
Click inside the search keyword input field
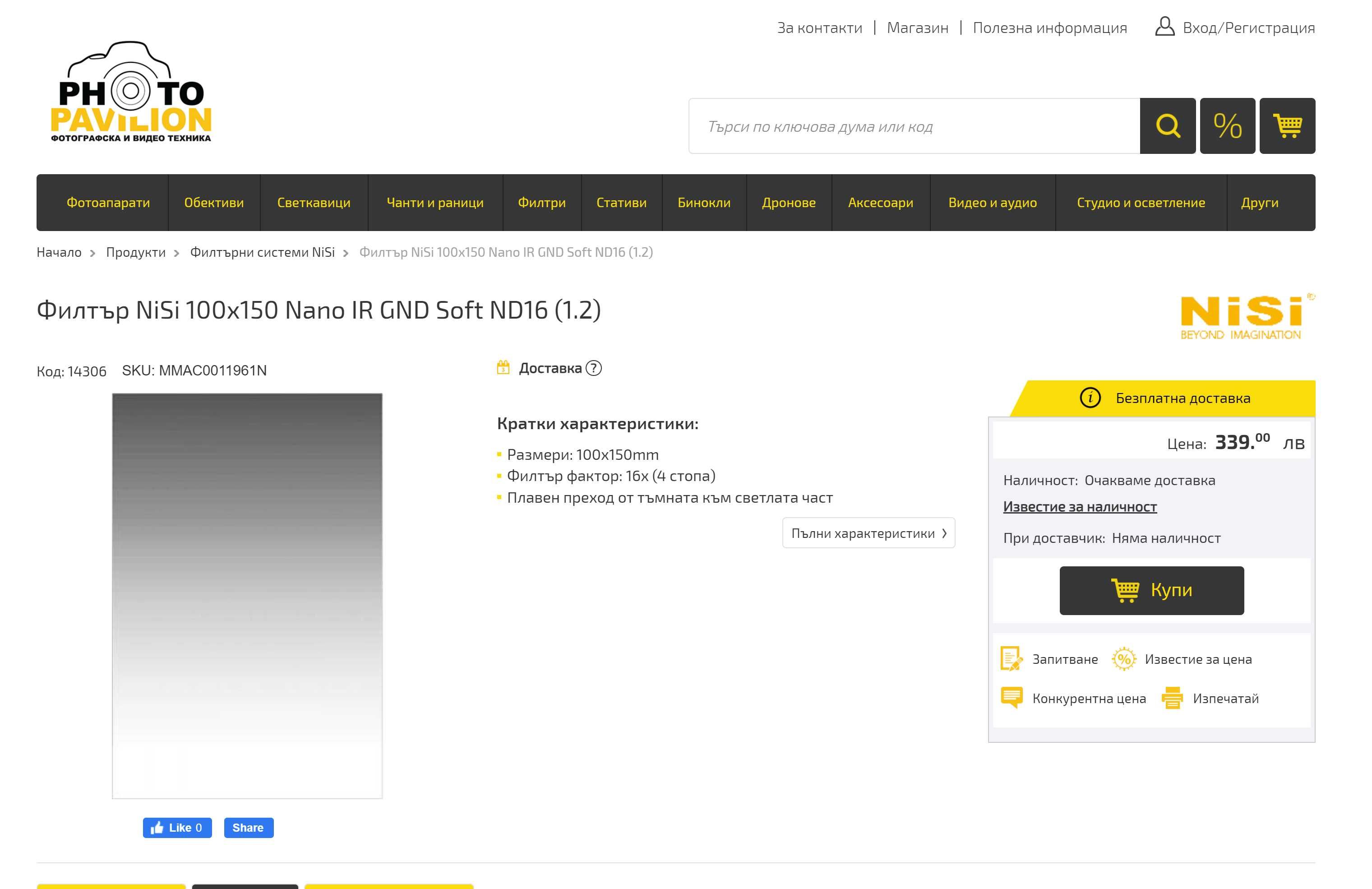pyautogui.click(x=914, y=126)
